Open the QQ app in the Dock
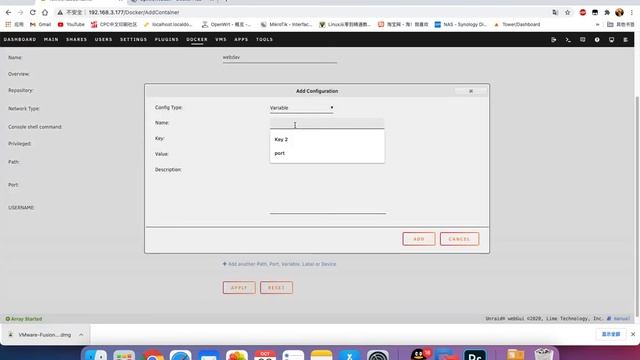The height and width of the screenshot is (360, 640). 419,354
